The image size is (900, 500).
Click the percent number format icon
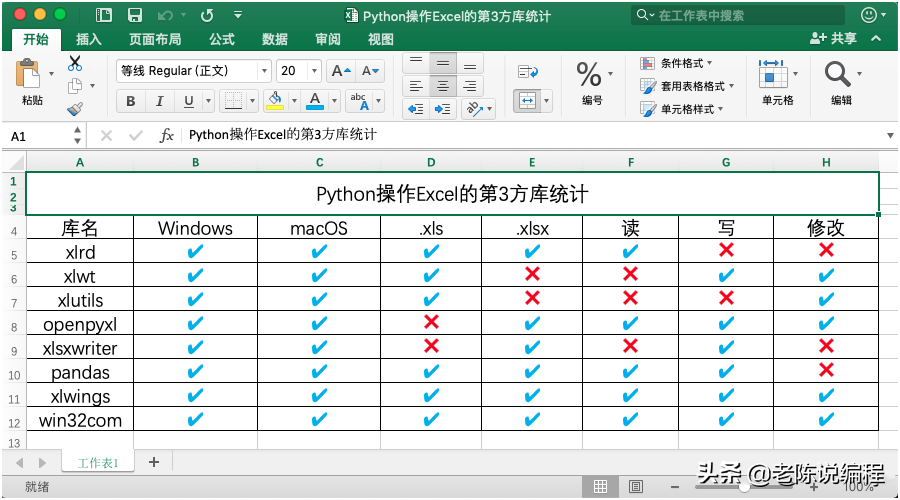(x=589, y=74)
